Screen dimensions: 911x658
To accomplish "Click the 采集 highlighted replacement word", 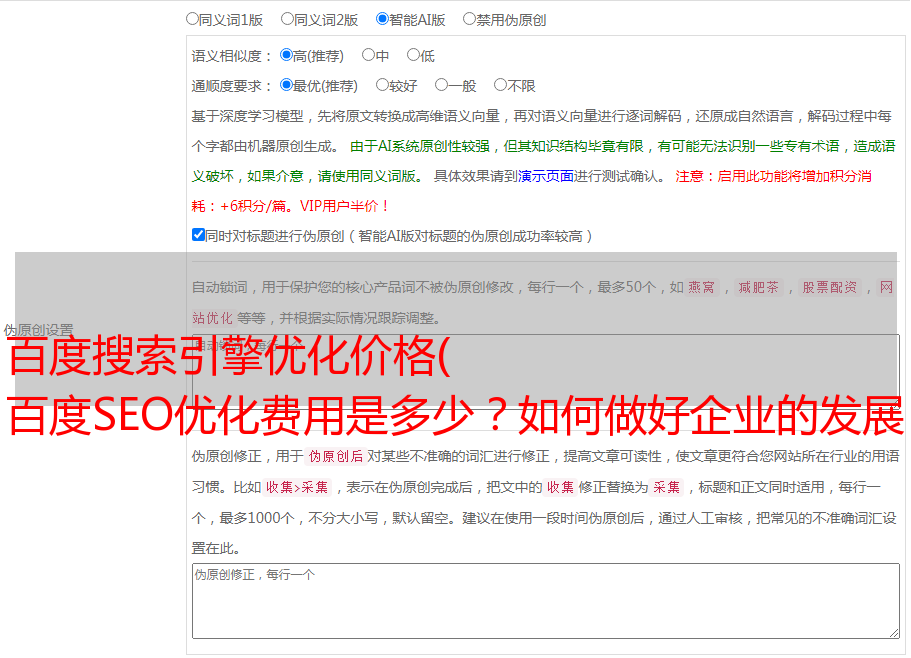I will click(666, 487).
